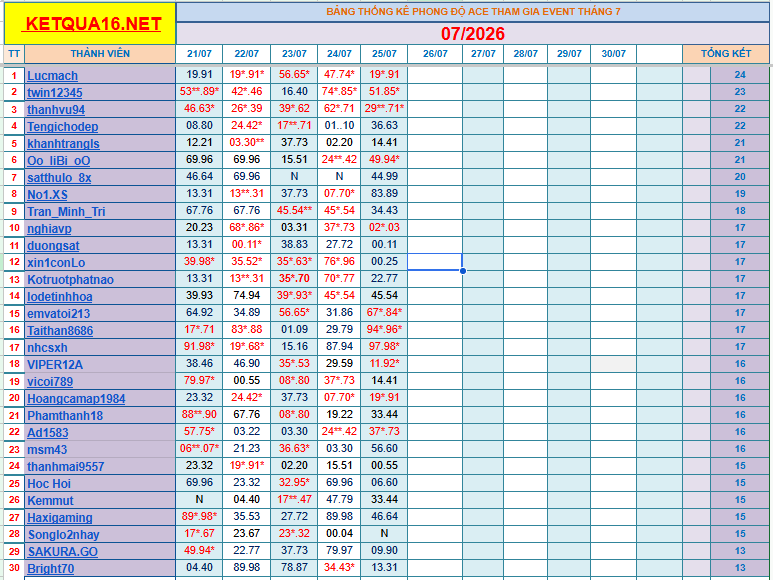The width and height of the screenshot is (773, 580).
Task: Select msm43's 21/07 cell 06**.07*
Action: click(199, 448)
